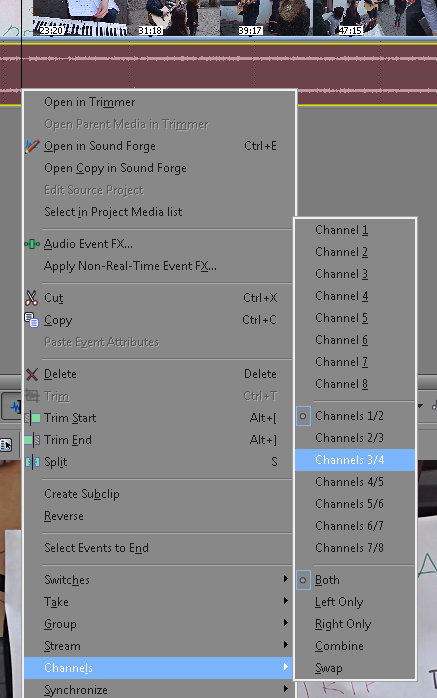This screenshot has width=437, height=698.
Task: Expand the Take submenu arrow
Action: coord(286,601)
